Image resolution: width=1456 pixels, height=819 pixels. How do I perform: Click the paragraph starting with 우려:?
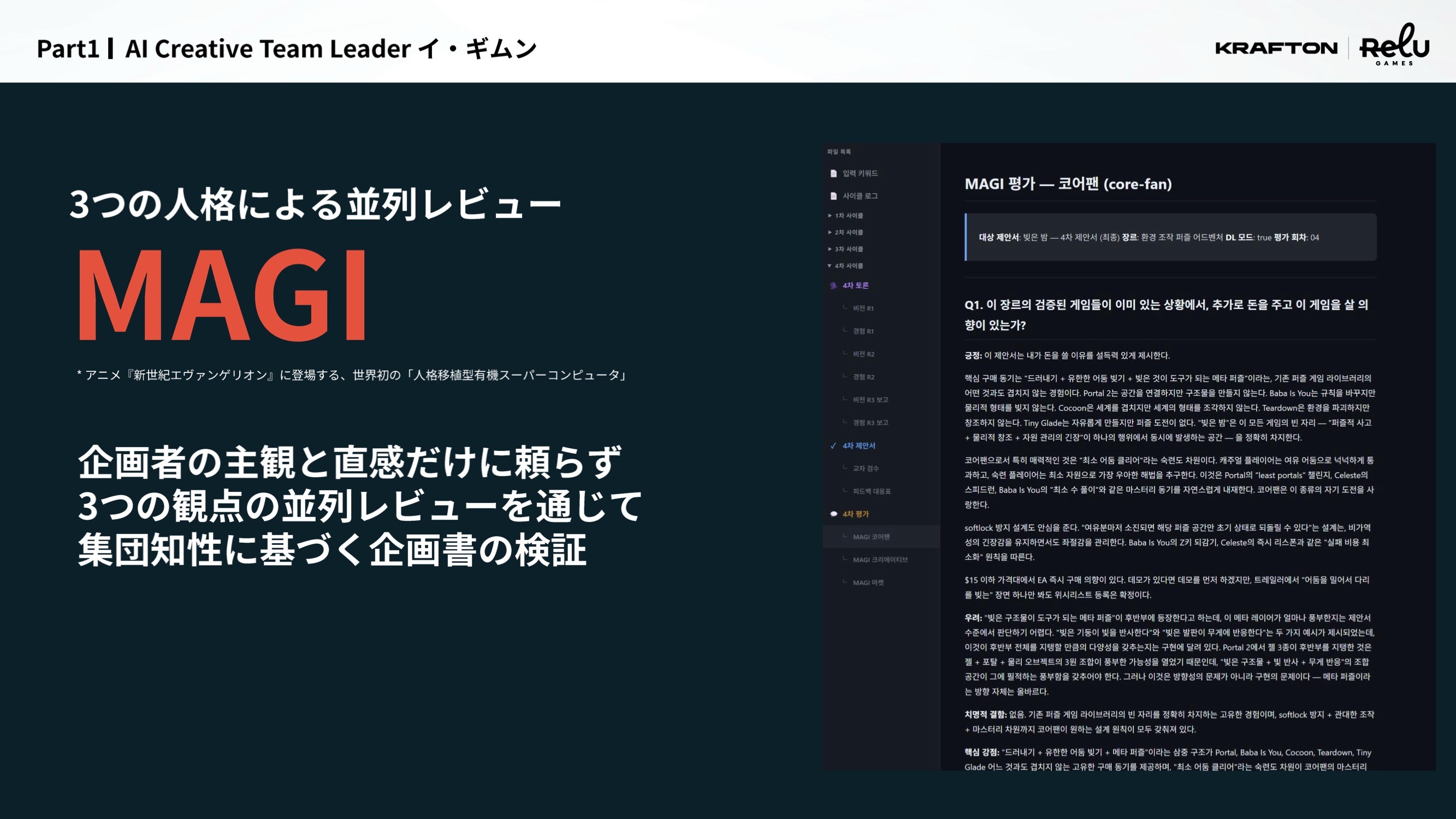pos(1169,655)
